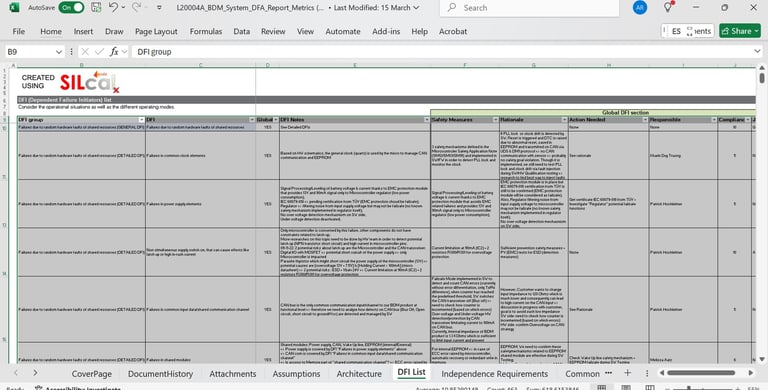
Task: Open the Name Box dropdown arrow
Action: click(59, 51)
